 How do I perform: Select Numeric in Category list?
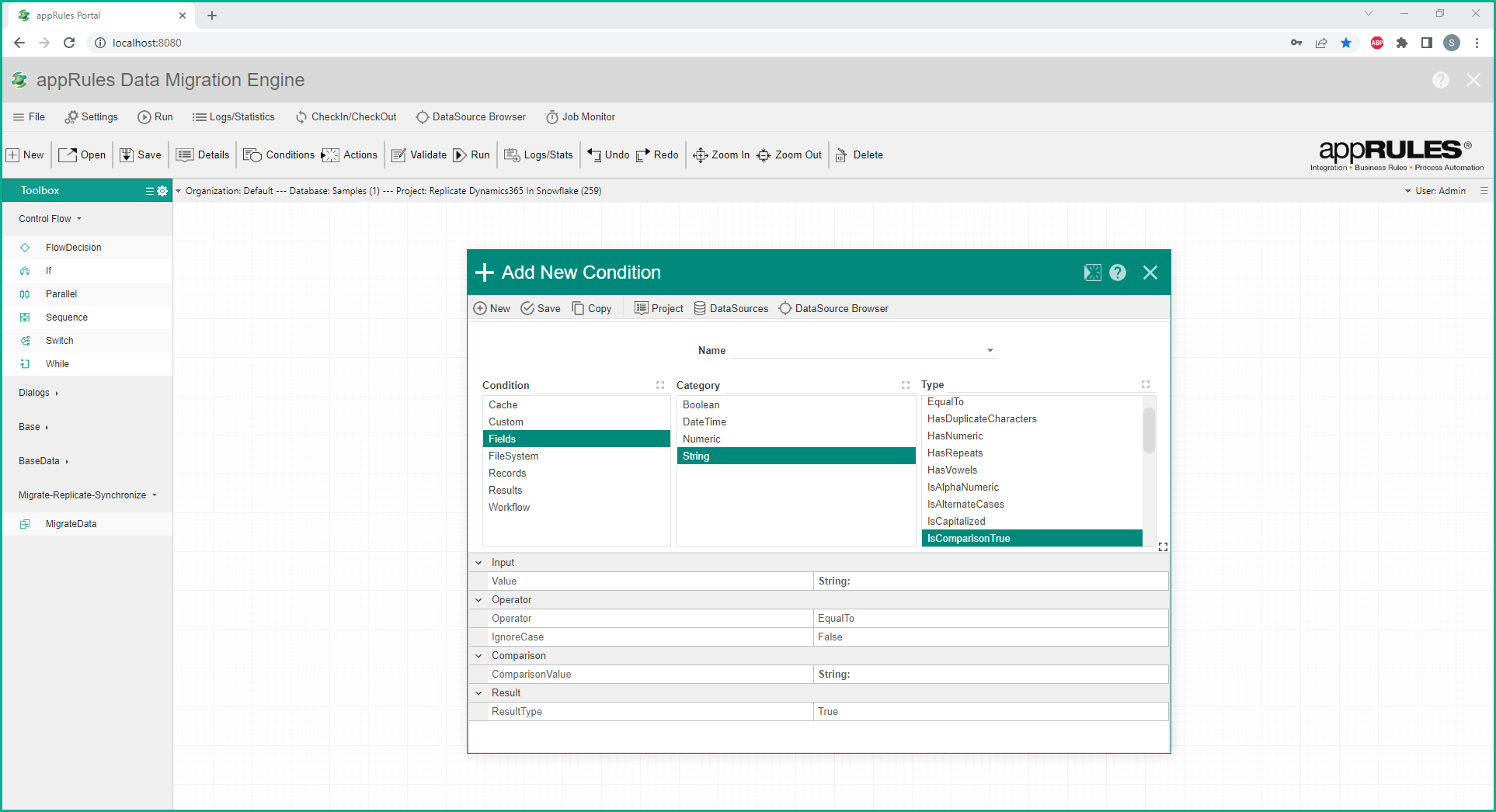(796, 439)
